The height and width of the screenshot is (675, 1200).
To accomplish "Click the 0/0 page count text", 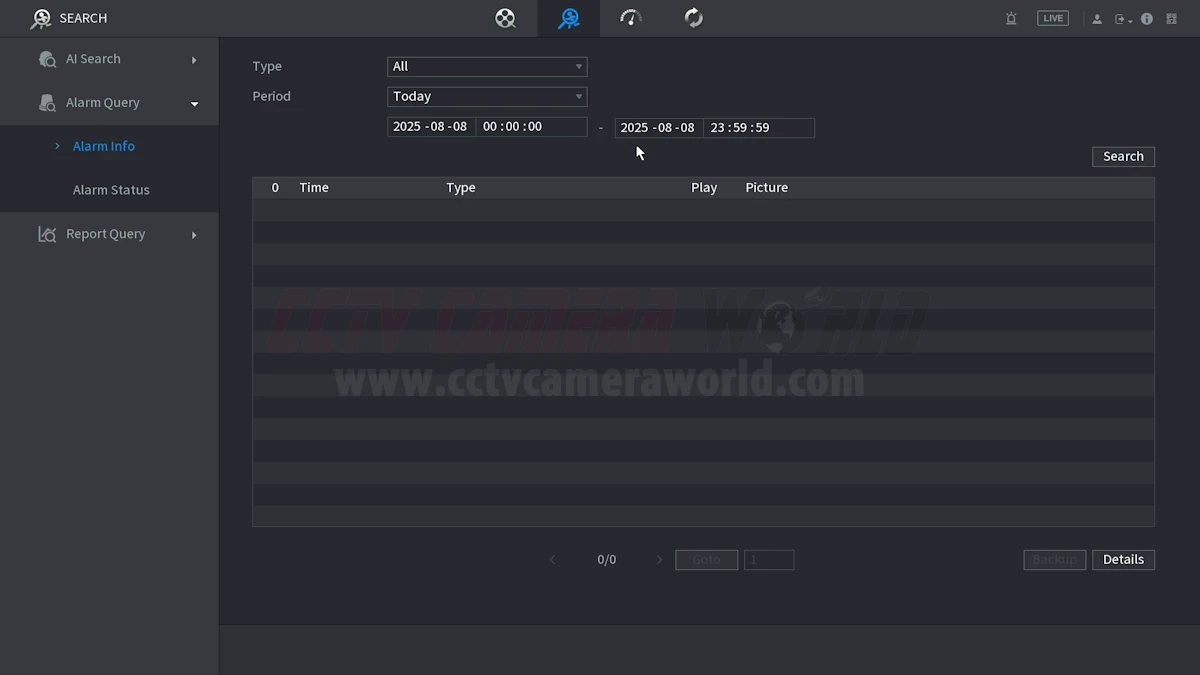I will click(x=607, y=560).
